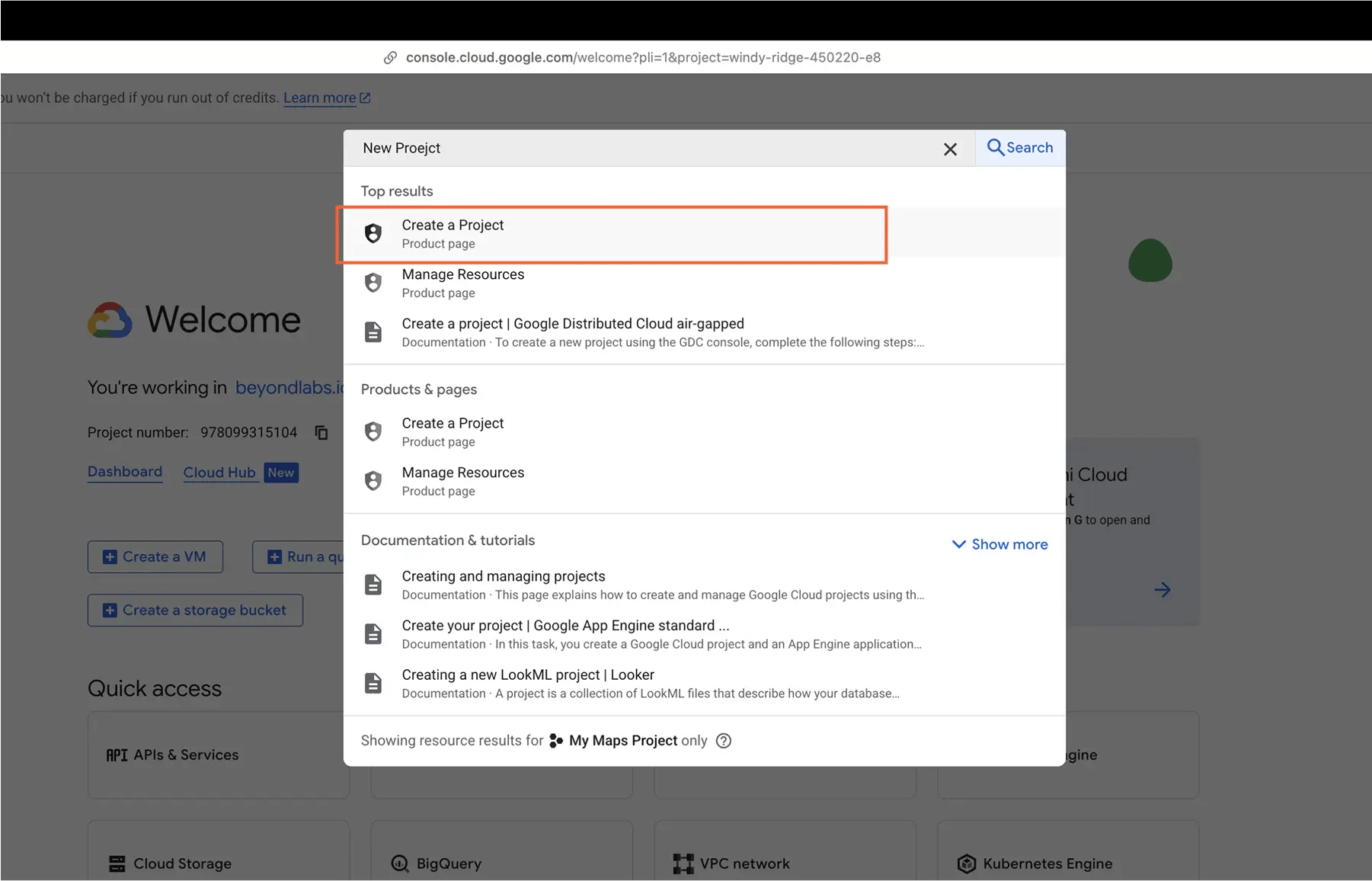
Task: Clear the search box with the X icon
Action: [x=950, y=149]
